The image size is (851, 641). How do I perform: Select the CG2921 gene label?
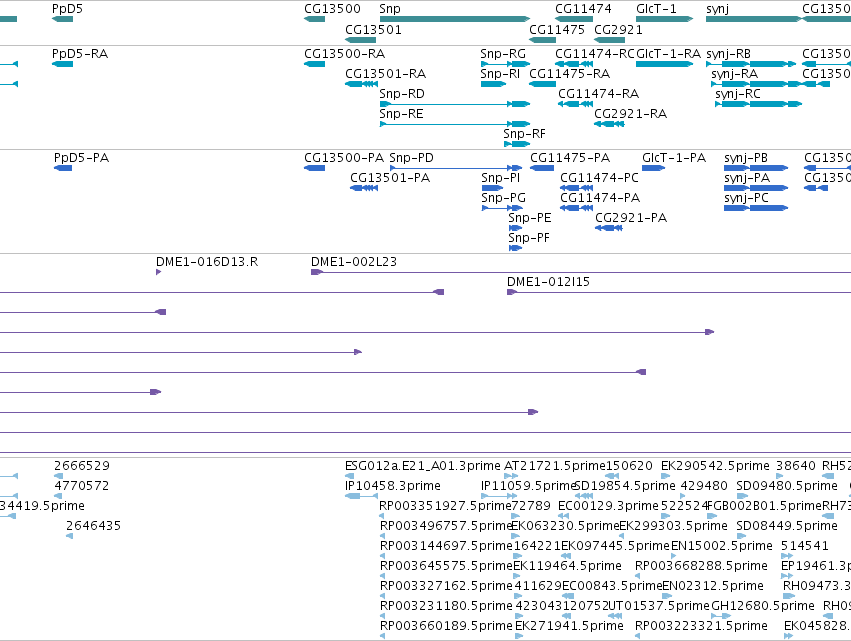pos(619,29)
